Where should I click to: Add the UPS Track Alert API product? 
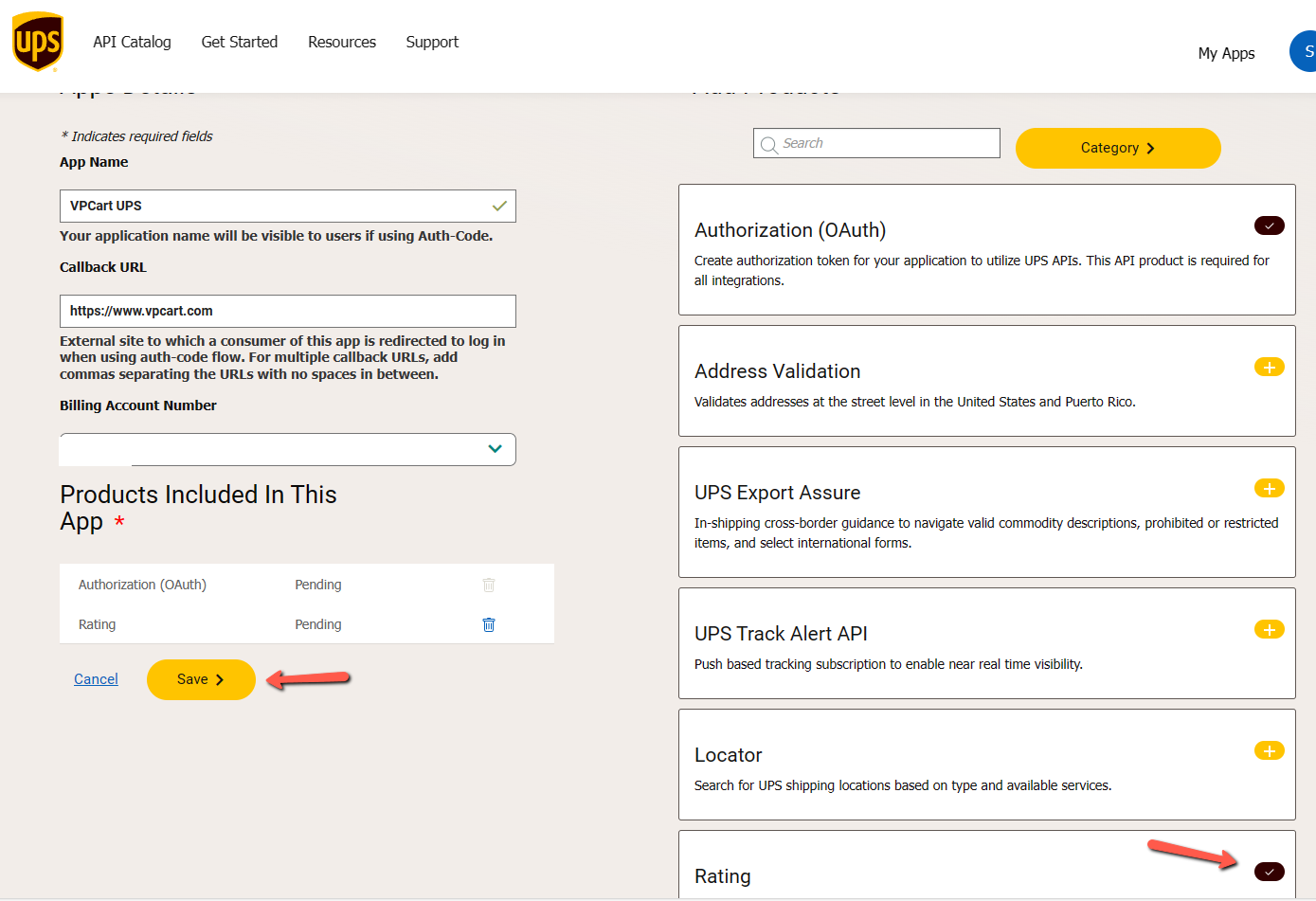pyautogui.click(x=1270, y=629)
